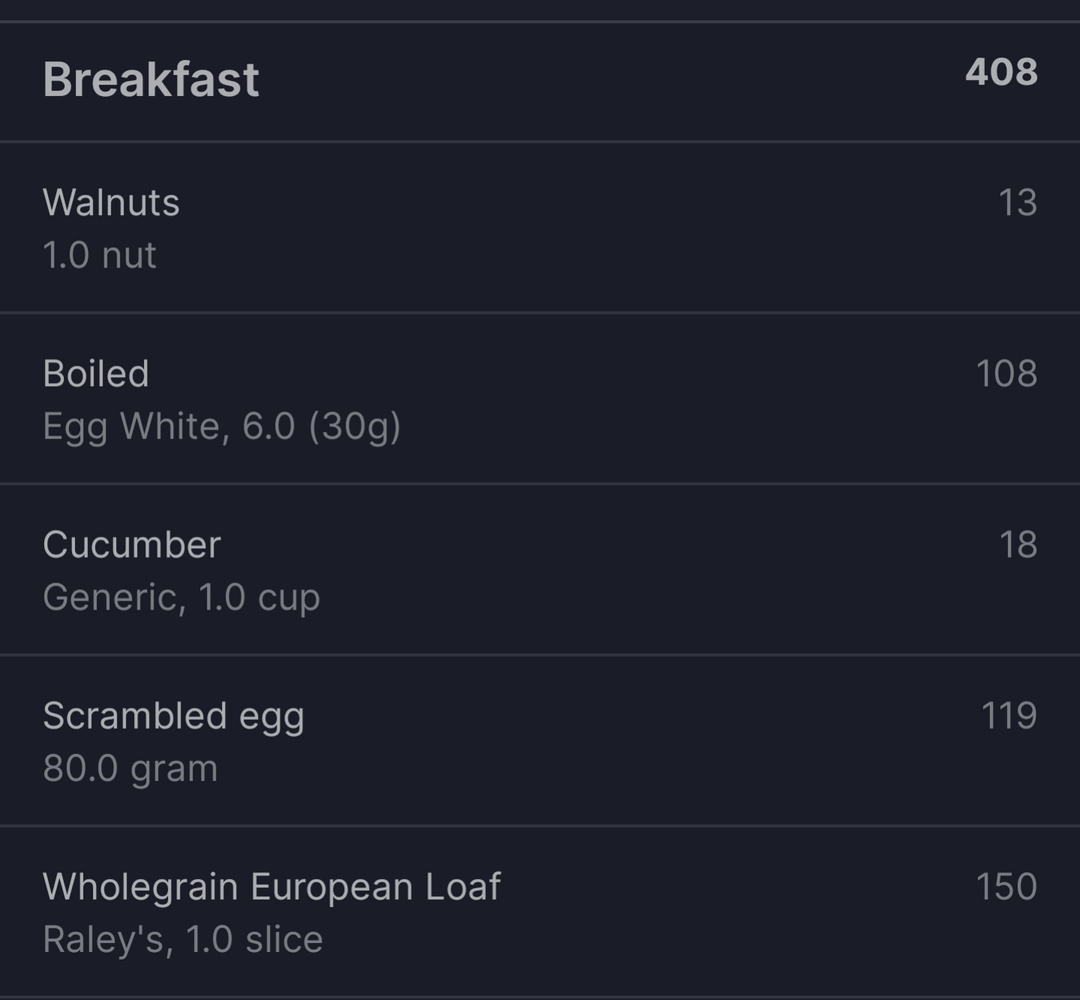Viewport: 1080px width, 1000px height.
Task: Tap the Cucumber 18 calorie value
Action: click(1018, 545)
